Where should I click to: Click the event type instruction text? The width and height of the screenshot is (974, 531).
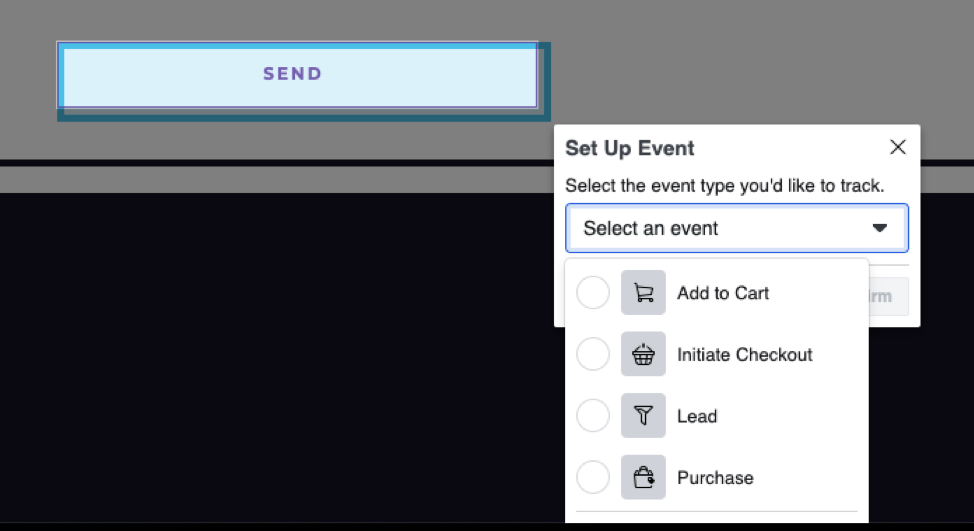pyautogui.click(x=724, y=186)
